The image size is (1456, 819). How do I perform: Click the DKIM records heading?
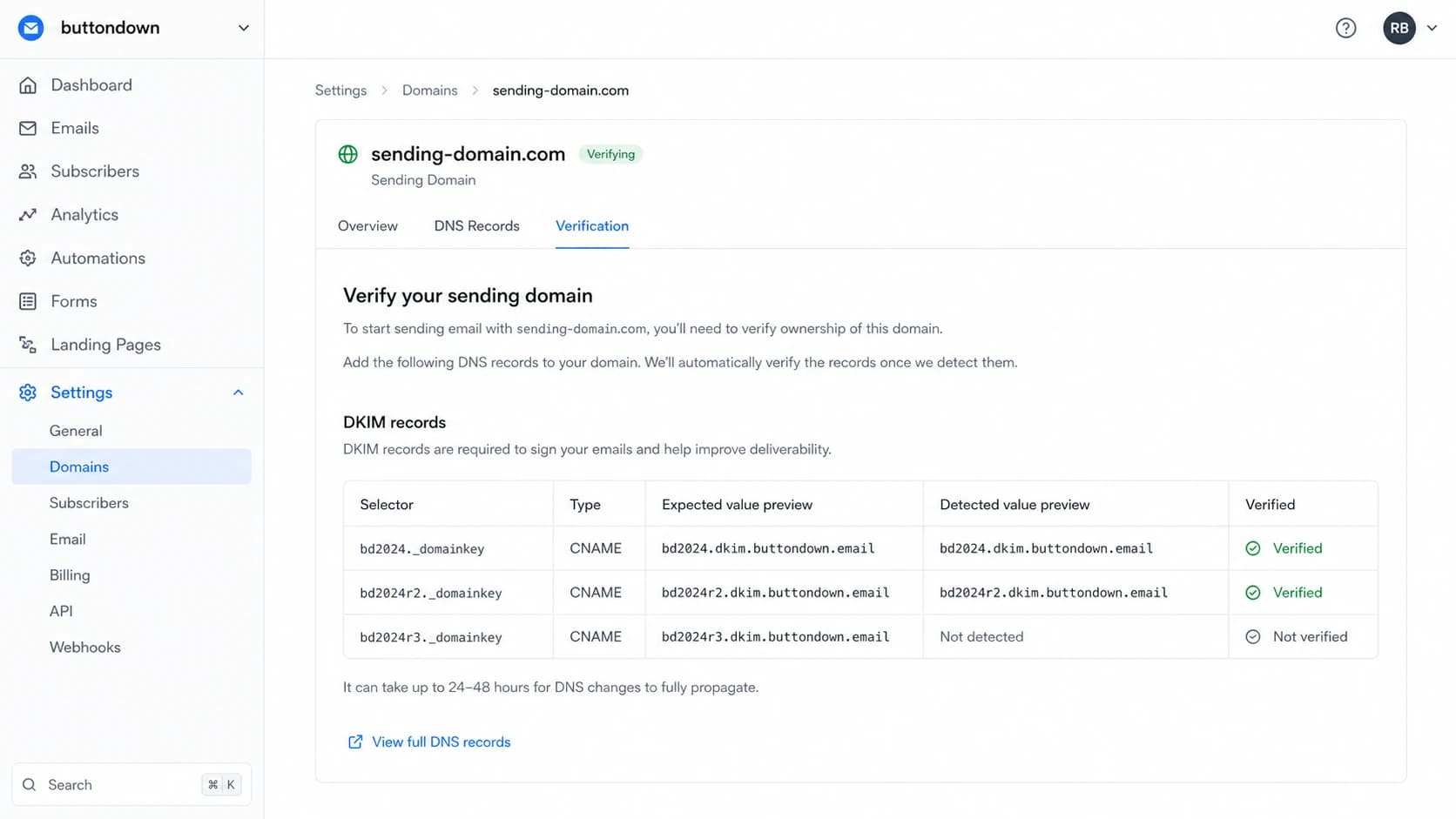pos(394,422)
